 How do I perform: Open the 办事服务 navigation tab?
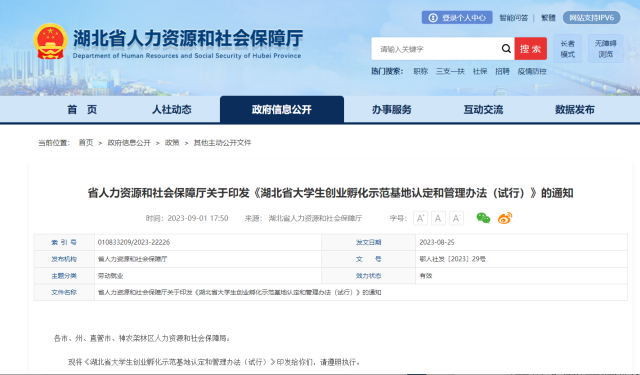coord(391,109)
